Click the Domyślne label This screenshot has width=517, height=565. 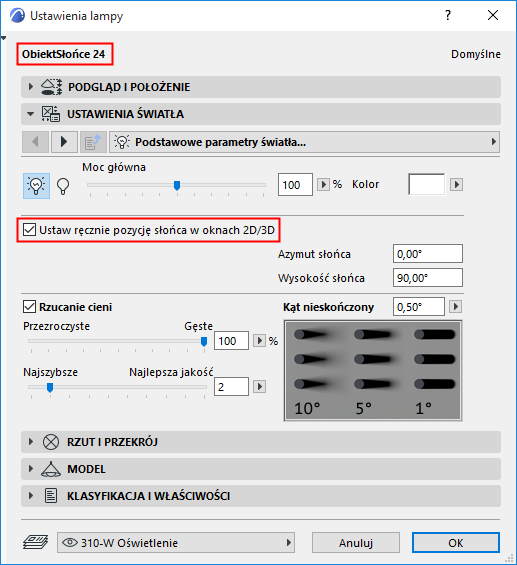[x=476, y=54]
